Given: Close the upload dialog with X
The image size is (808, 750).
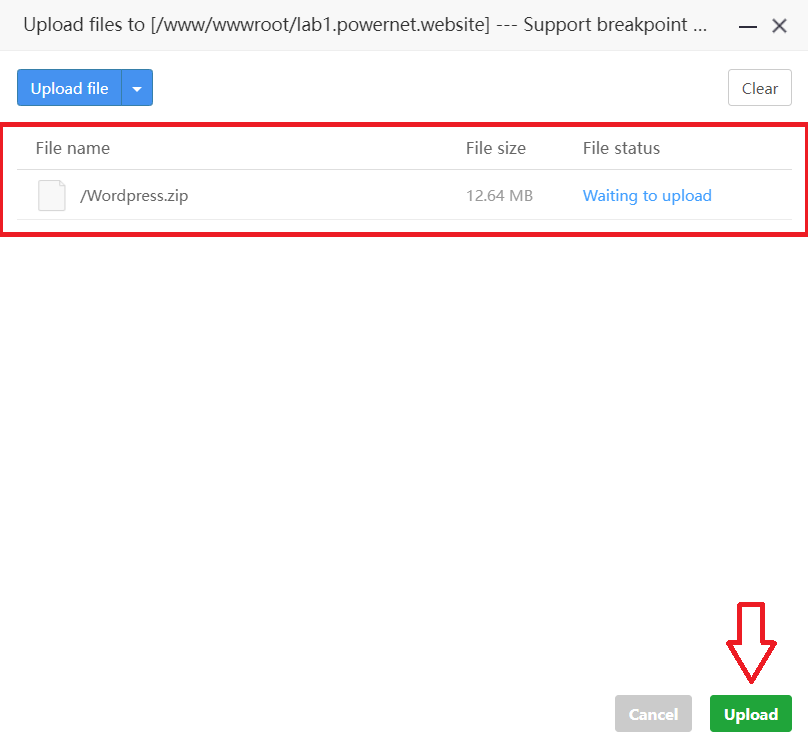Looking at the screenshot, I should point(779,26).
